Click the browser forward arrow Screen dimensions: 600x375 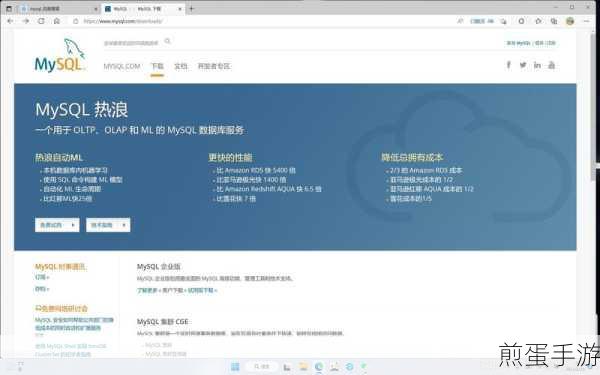tap(26, 21)
